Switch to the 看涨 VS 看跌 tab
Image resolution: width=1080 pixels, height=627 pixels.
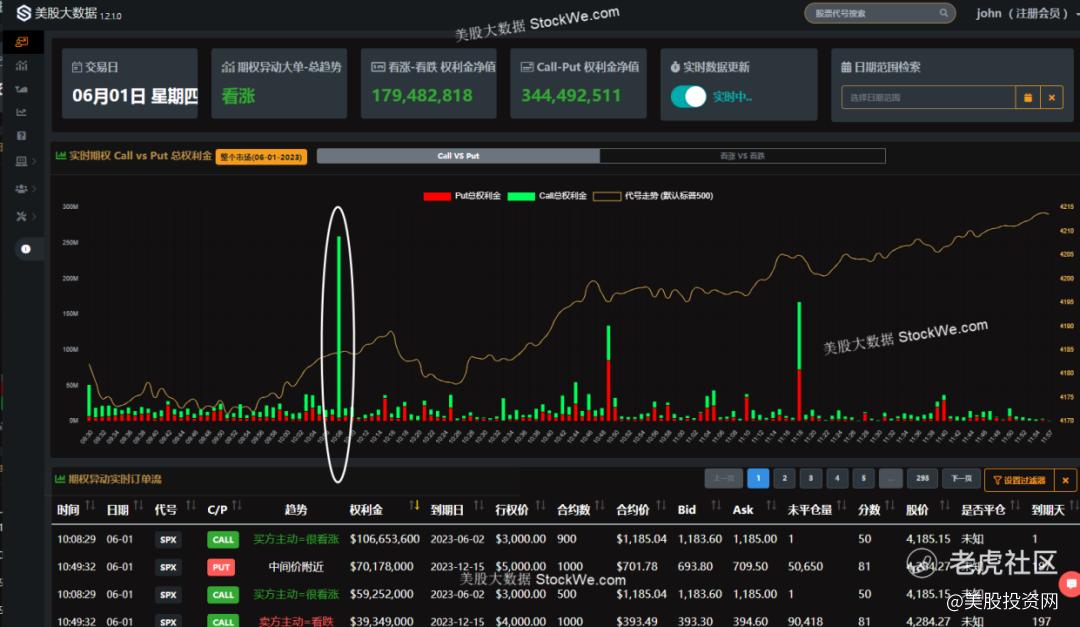tap(742, 156)
